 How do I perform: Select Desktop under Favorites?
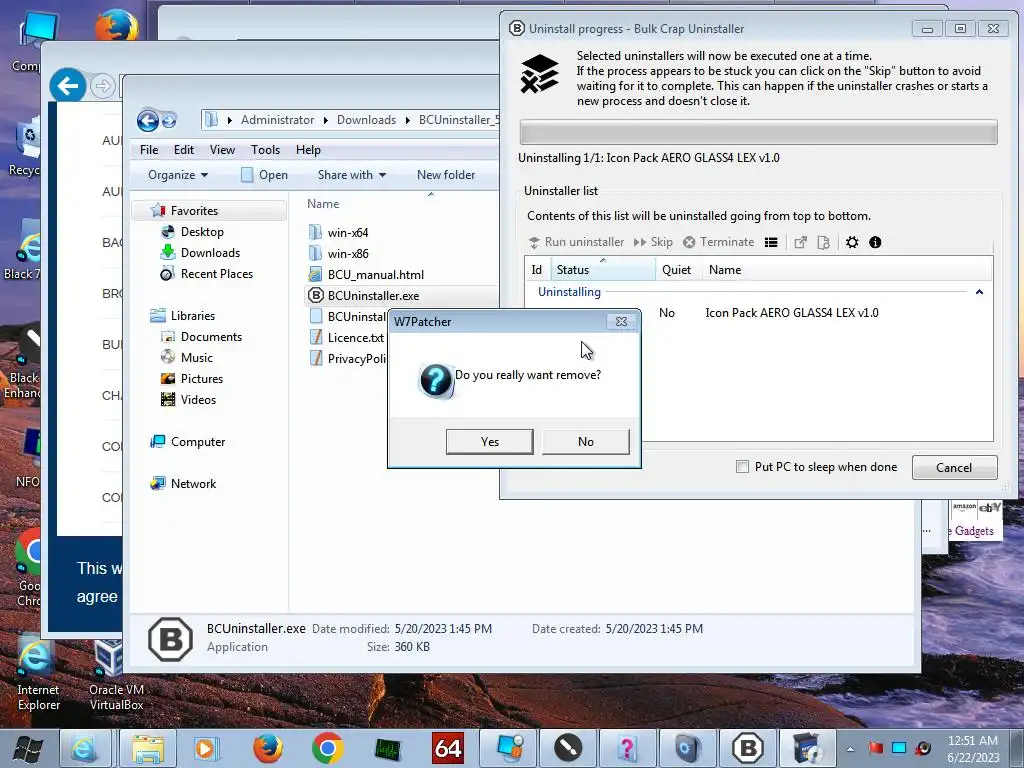point(202,232)
